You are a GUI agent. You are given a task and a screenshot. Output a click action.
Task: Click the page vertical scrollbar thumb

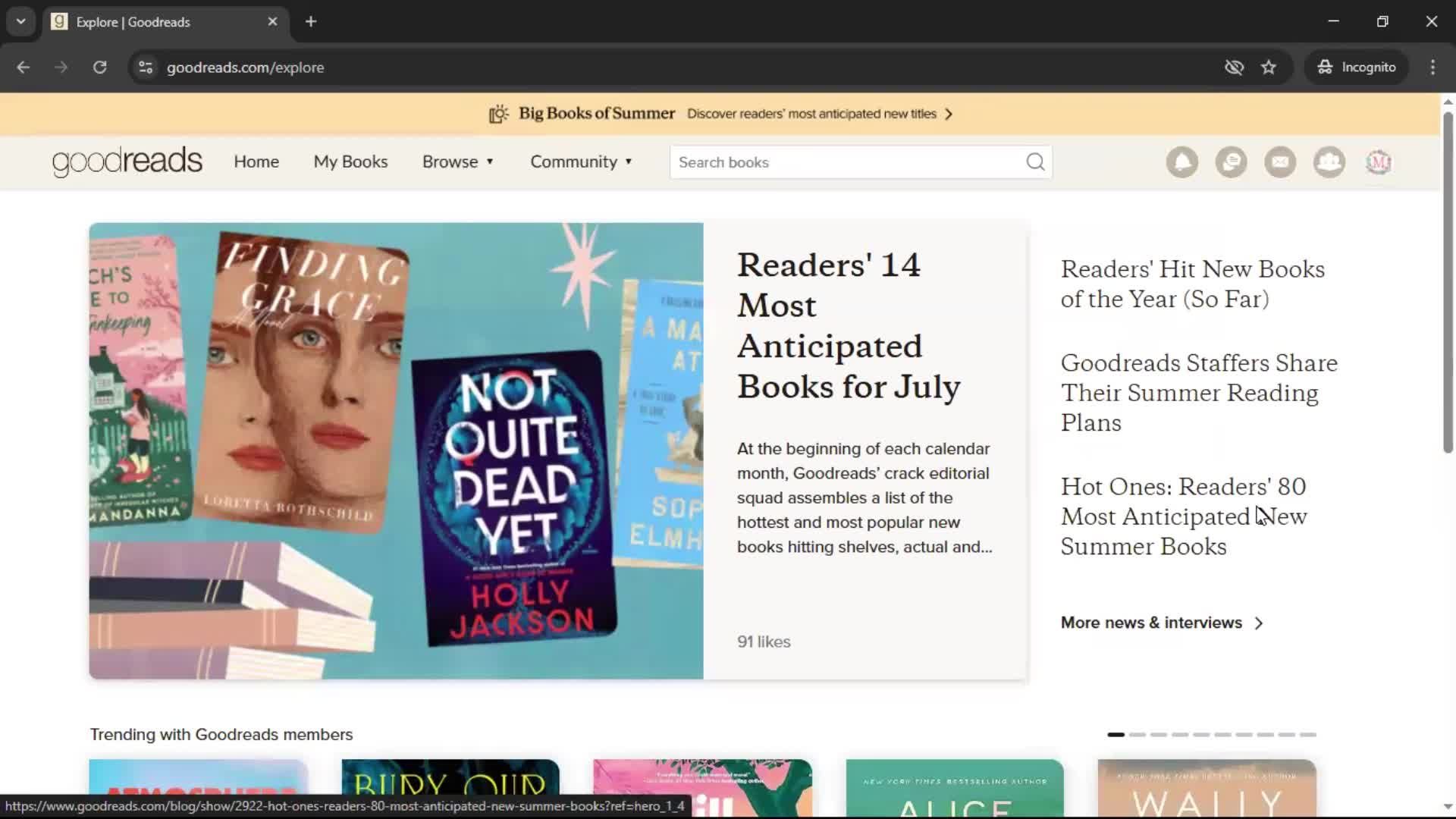pyautogui.click(x=1448, y=283)
